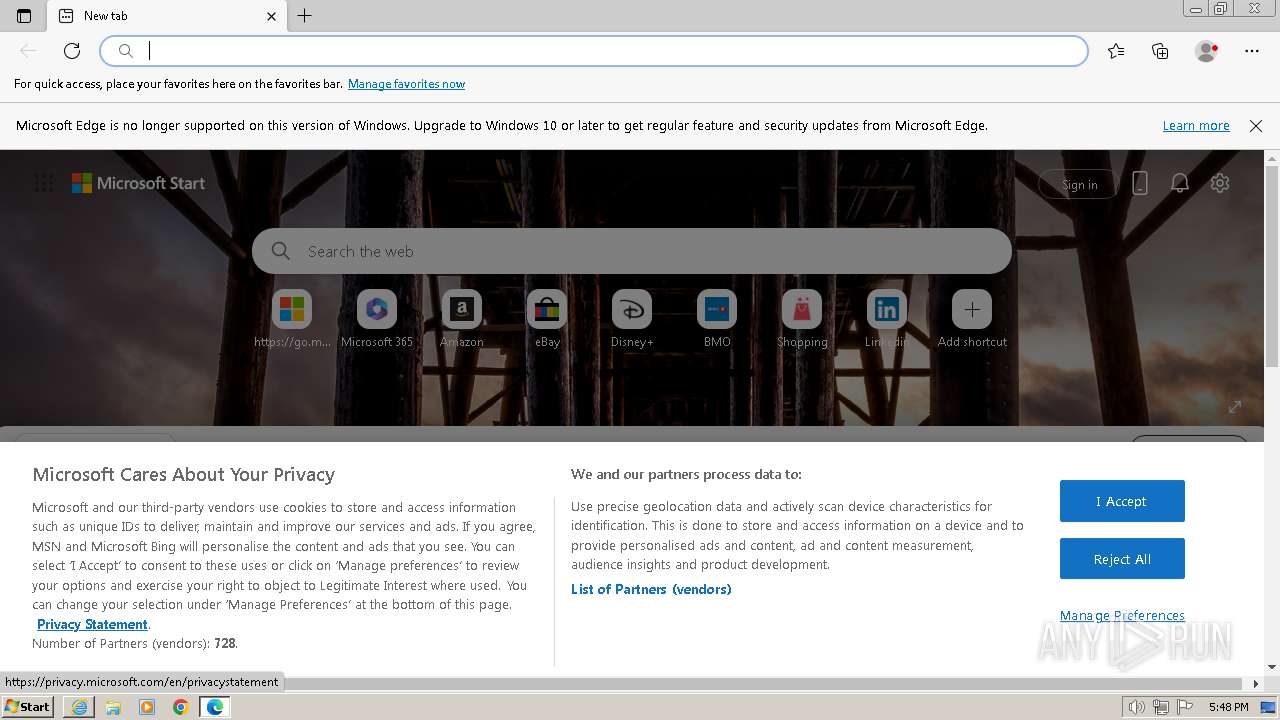Open the Collections icon
Image resolution: width=1280 pixels, height=720 pixels.
pos(1160,51)
